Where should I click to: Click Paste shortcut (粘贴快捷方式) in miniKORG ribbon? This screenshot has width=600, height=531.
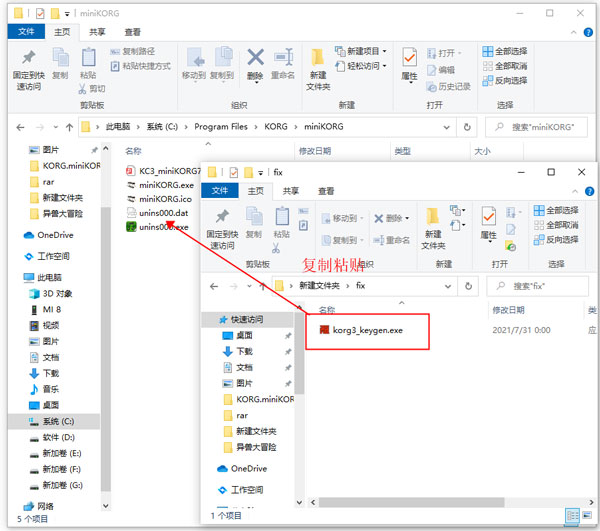point(140,66)
